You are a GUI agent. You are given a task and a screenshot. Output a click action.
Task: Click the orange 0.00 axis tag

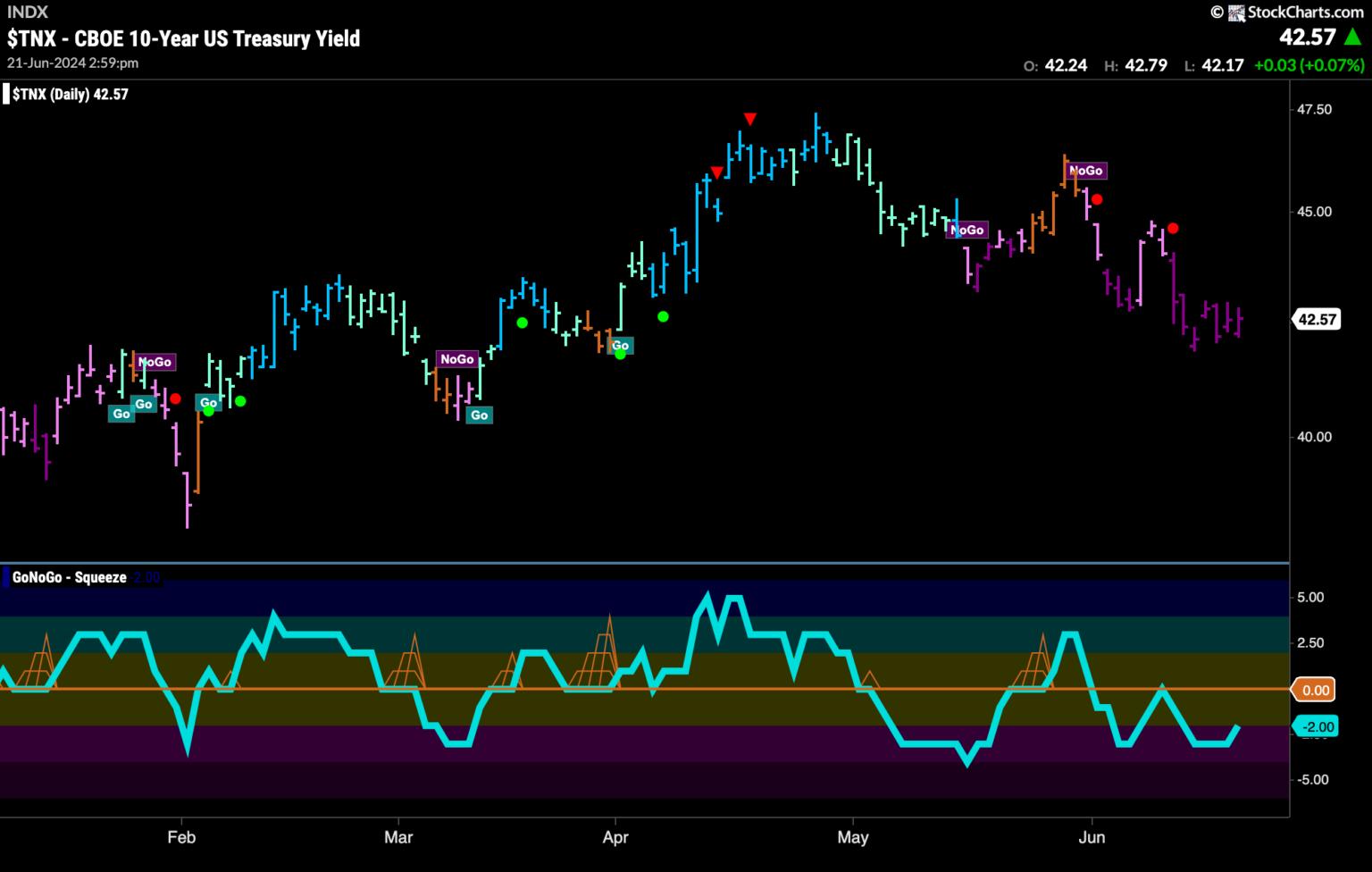(x=1315, y=690)
